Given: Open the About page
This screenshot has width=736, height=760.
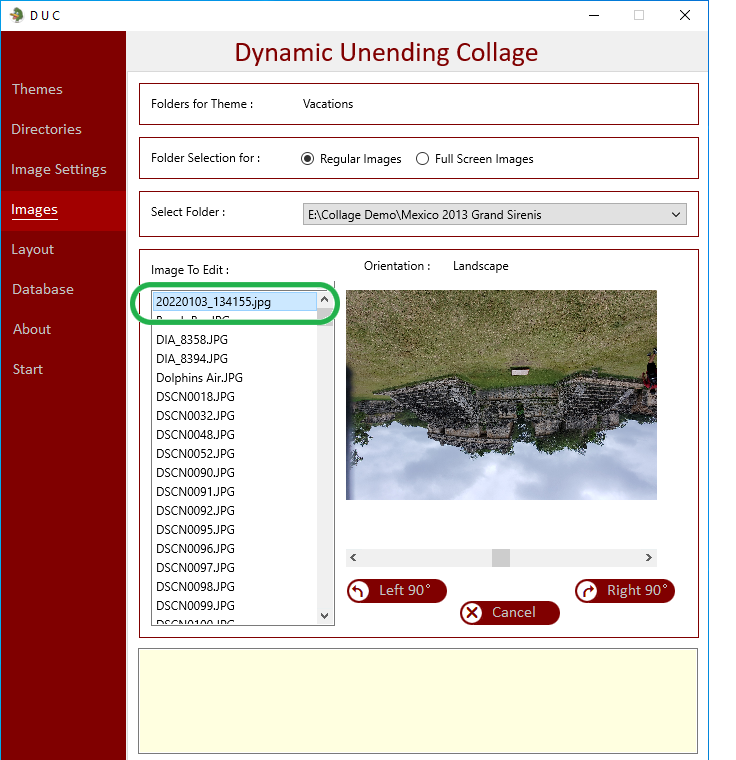Looking at the screenshot, I should [x=32, y=329].
